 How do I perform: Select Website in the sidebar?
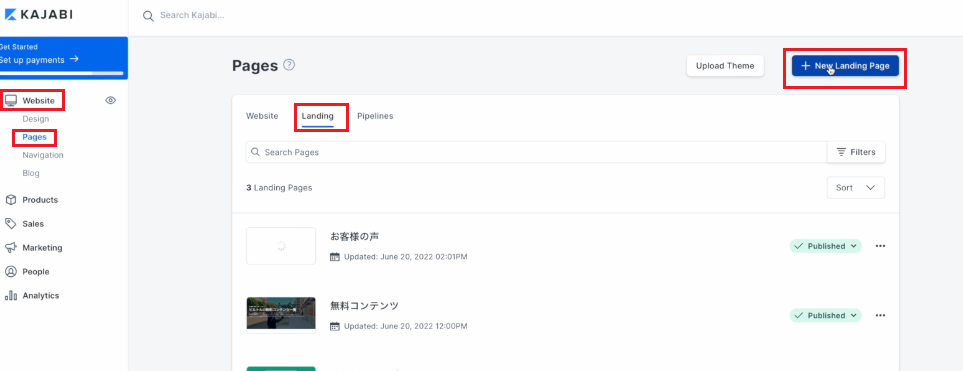[38, 101]
